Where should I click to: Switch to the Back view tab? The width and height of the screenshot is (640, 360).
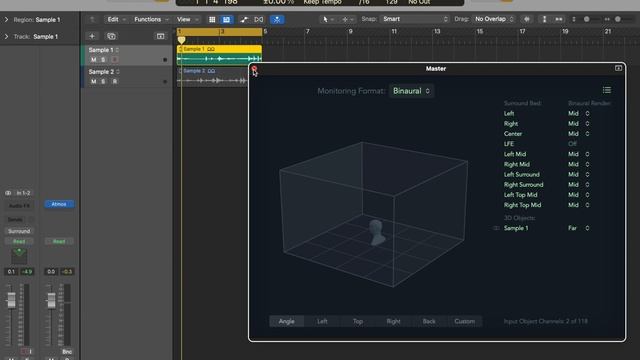coord(429,321)
